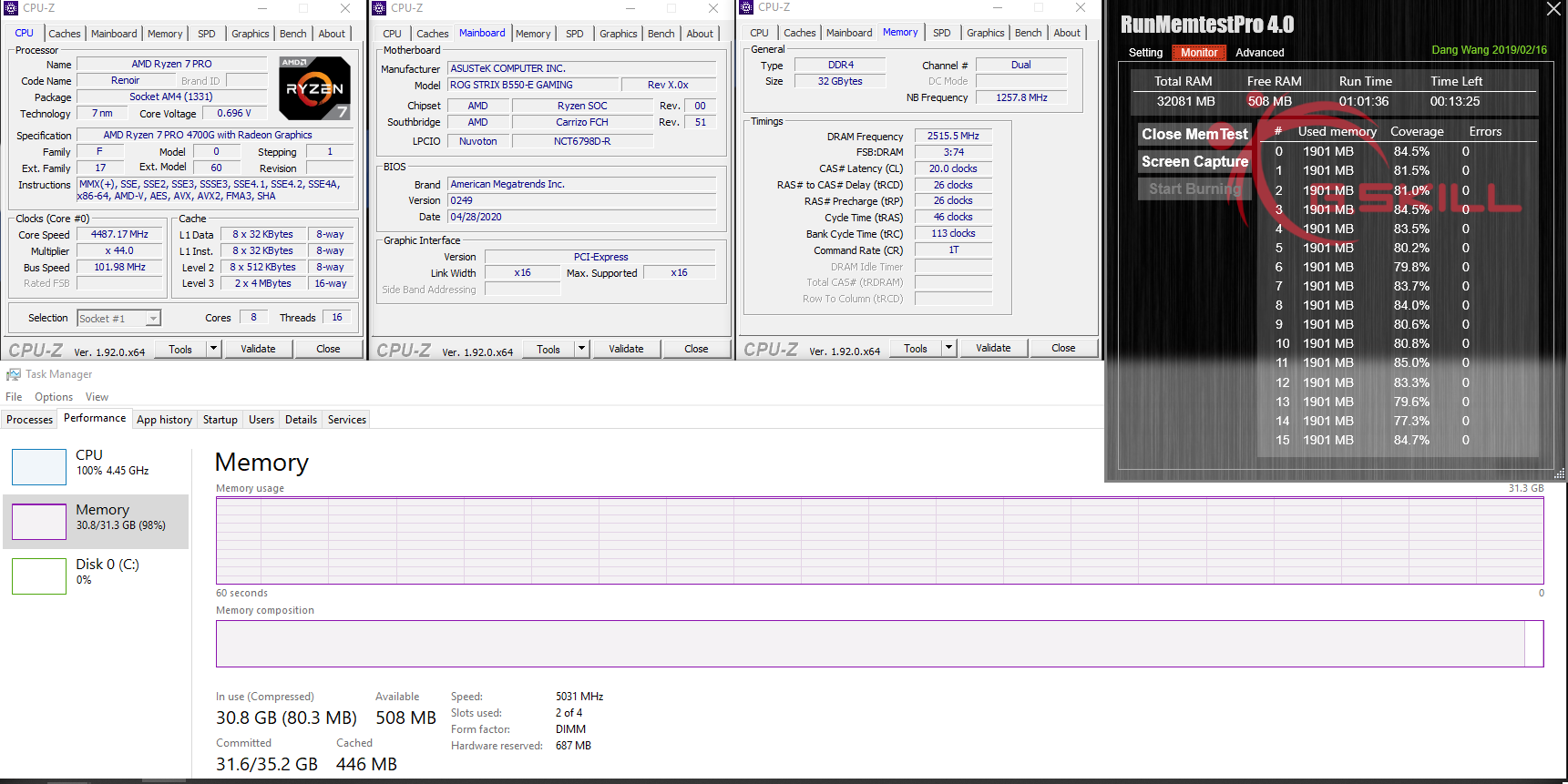
Task: Open Bench tab in the Memory CPU-Z window
Action: tap(1029, 33)
